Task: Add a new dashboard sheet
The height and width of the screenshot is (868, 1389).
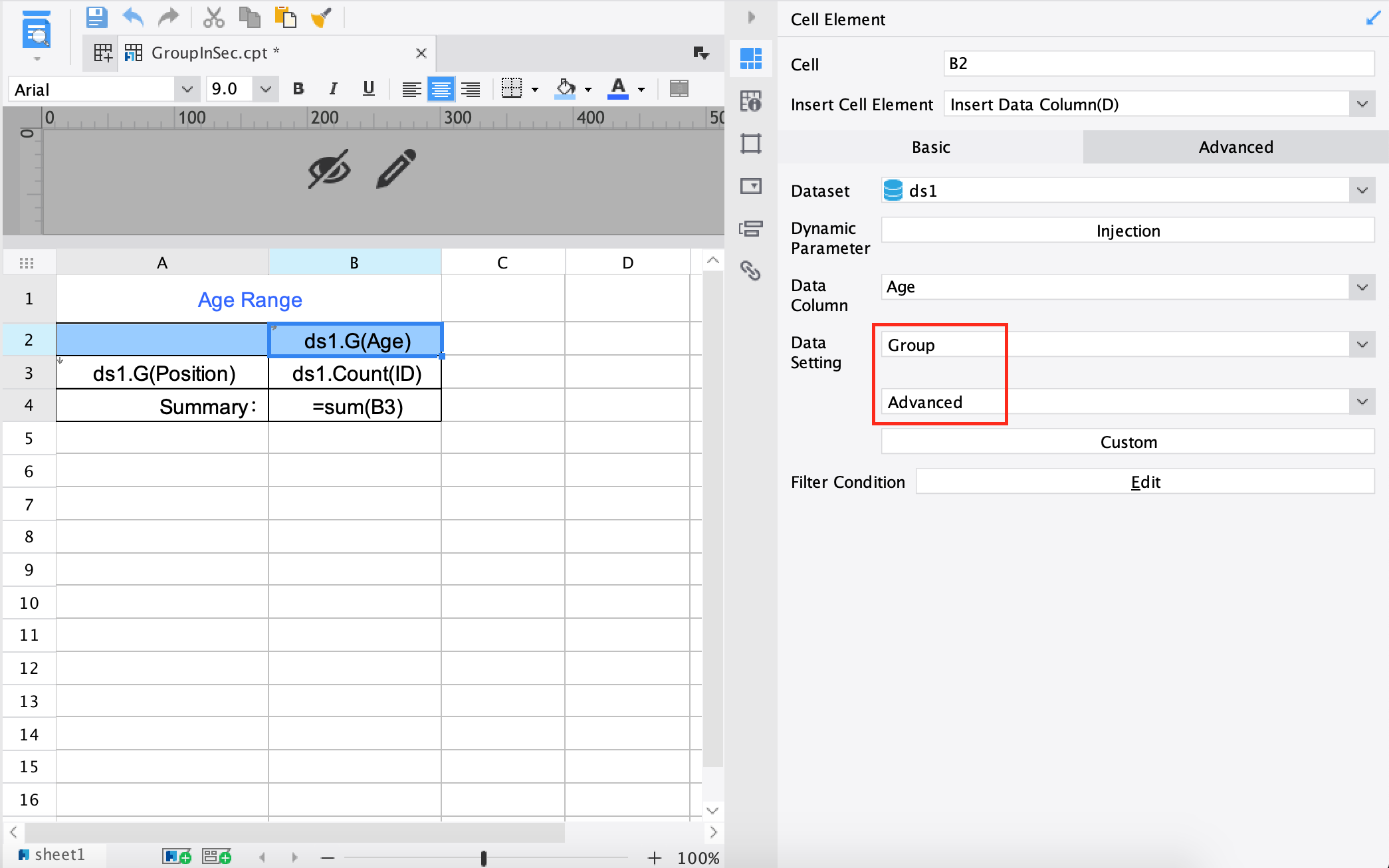Action: [216, 856]
